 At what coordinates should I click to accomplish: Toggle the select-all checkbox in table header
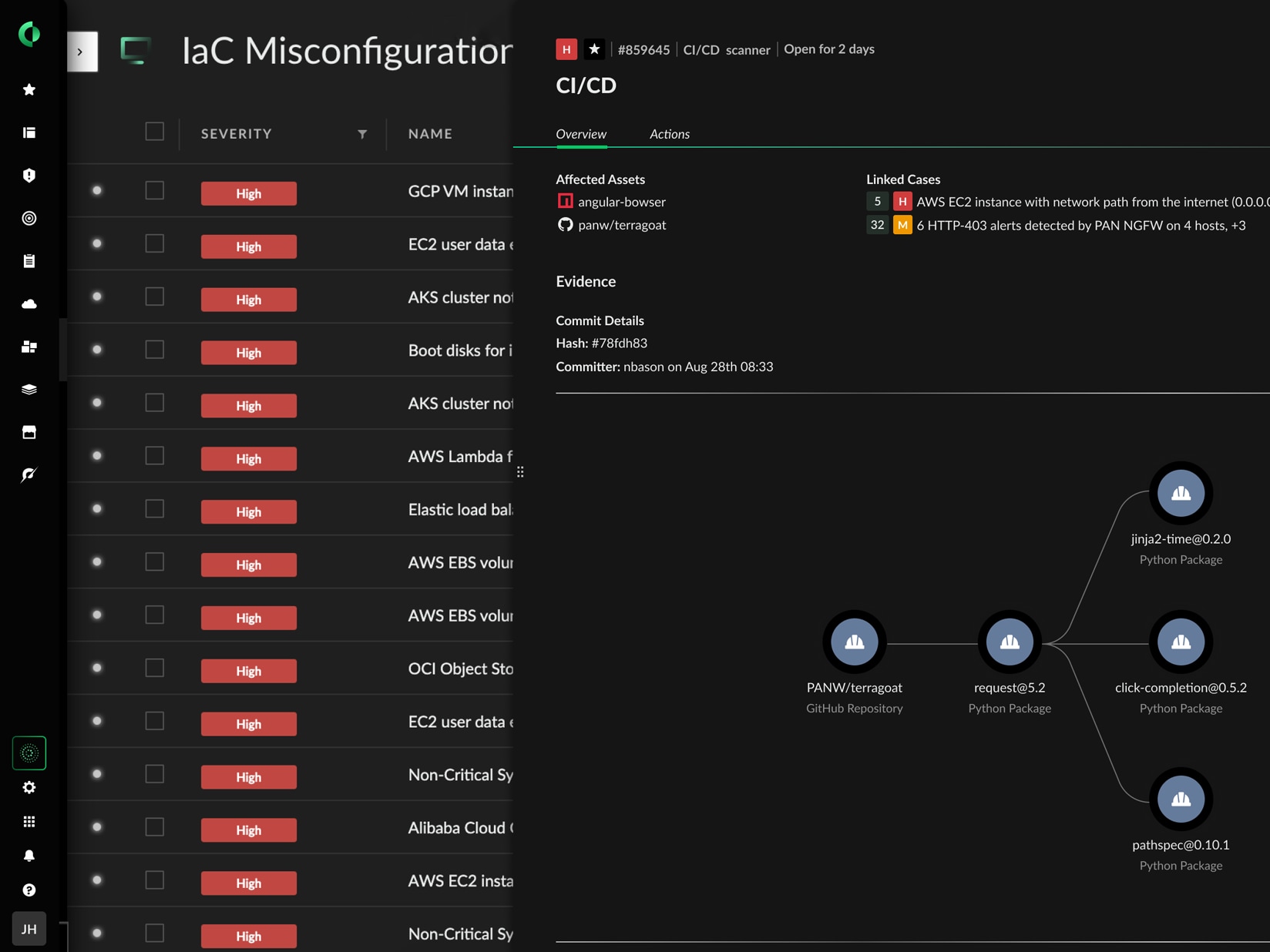click(x=155, y=132)
